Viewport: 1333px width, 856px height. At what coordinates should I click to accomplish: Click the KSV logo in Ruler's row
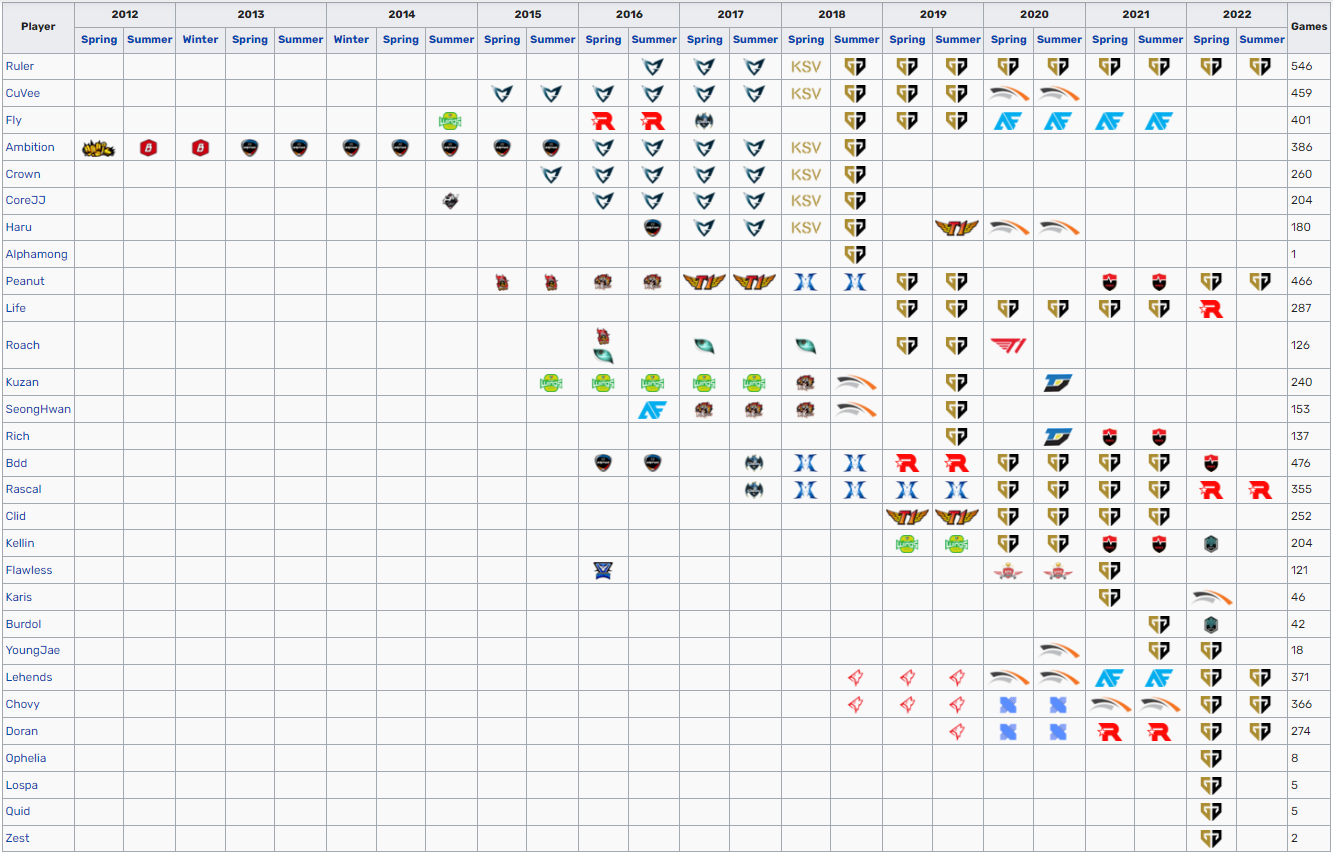coord(806,67)
